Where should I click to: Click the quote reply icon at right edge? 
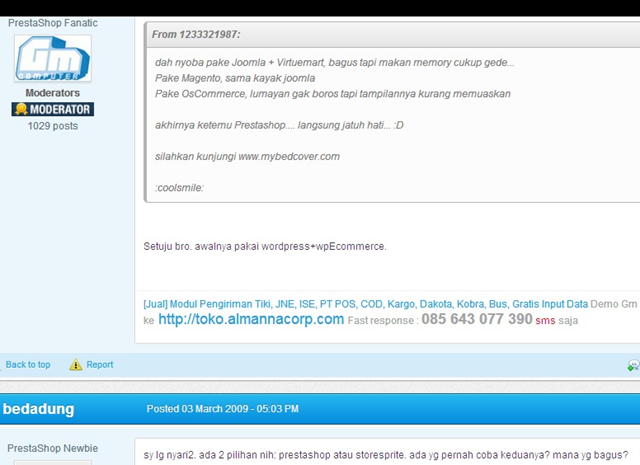click(633, 365)
